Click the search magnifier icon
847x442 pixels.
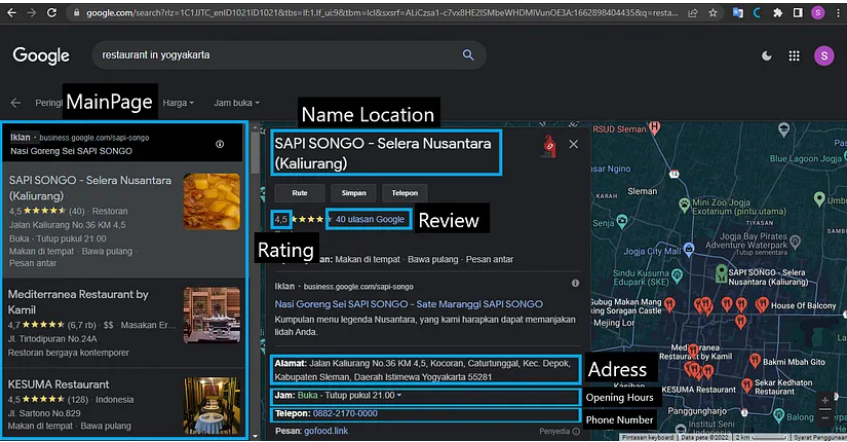[x=468, y=55]
